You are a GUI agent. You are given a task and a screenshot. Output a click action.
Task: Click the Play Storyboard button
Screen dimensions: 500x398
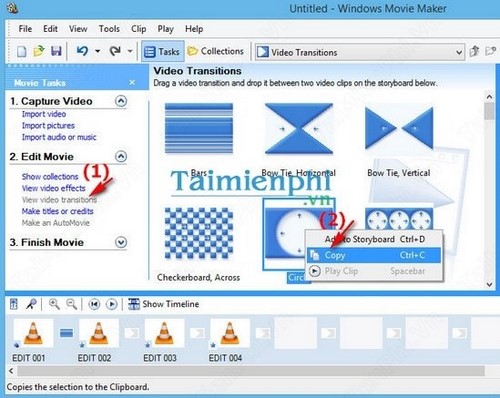point(112,304)
